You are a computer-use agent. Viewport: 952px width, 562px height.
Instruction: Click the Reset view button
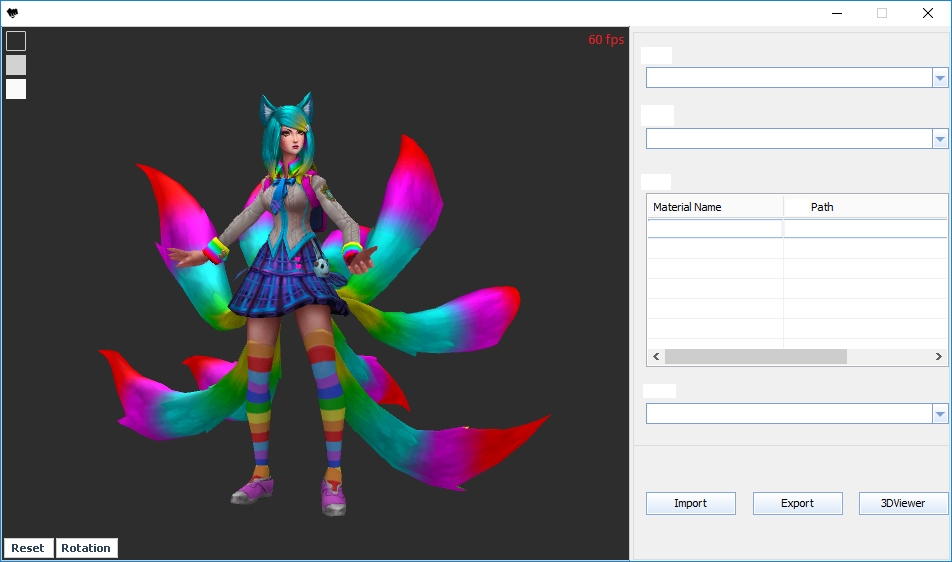pos(28,548)
